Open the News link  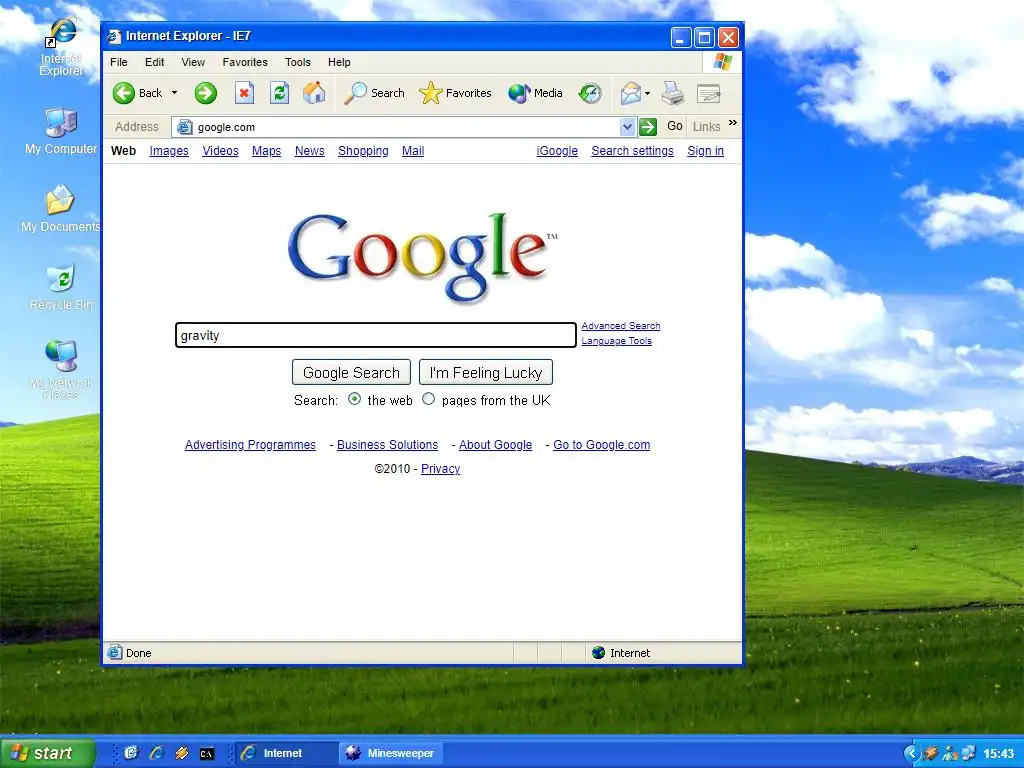click(310, 151)
